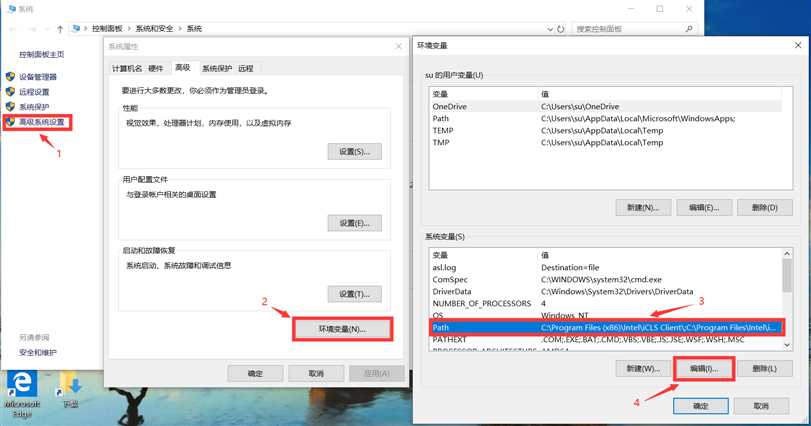Click 取消 in Environment Variables dialog
The height and width of the screenshot is (426, 811).
pyautogui.click(x=761, y=406)
